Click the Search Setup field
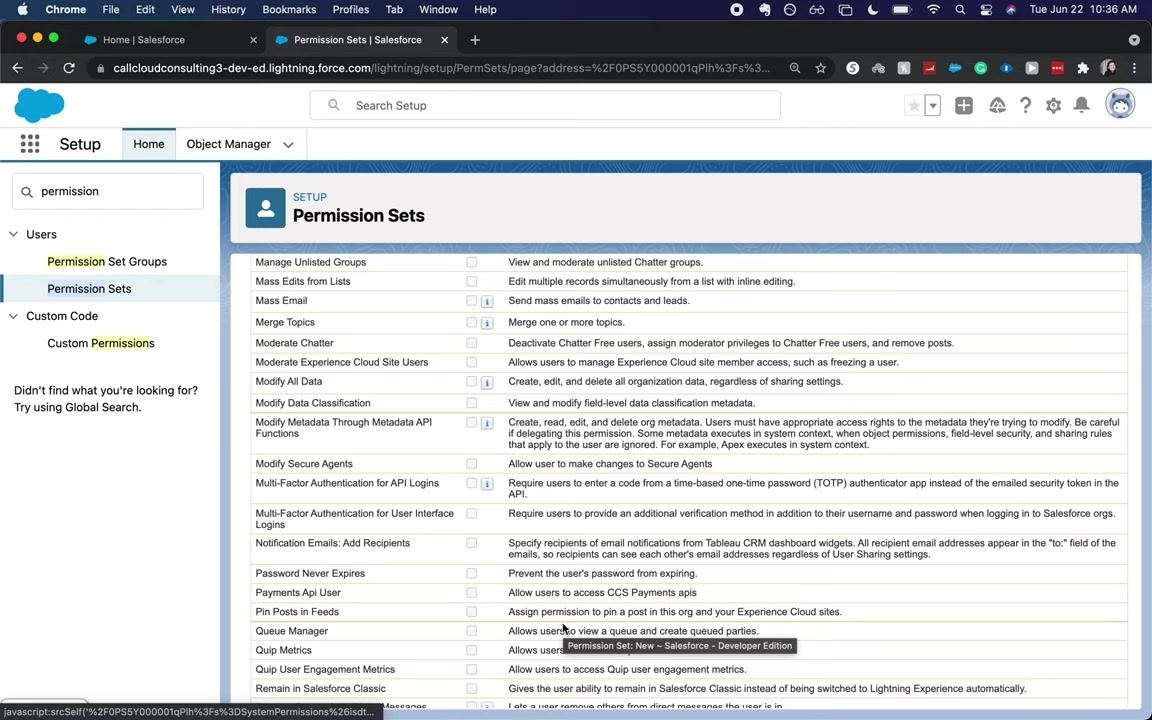Image resolution: width=1152 pixels, height=720 pixels. (545, 106)
